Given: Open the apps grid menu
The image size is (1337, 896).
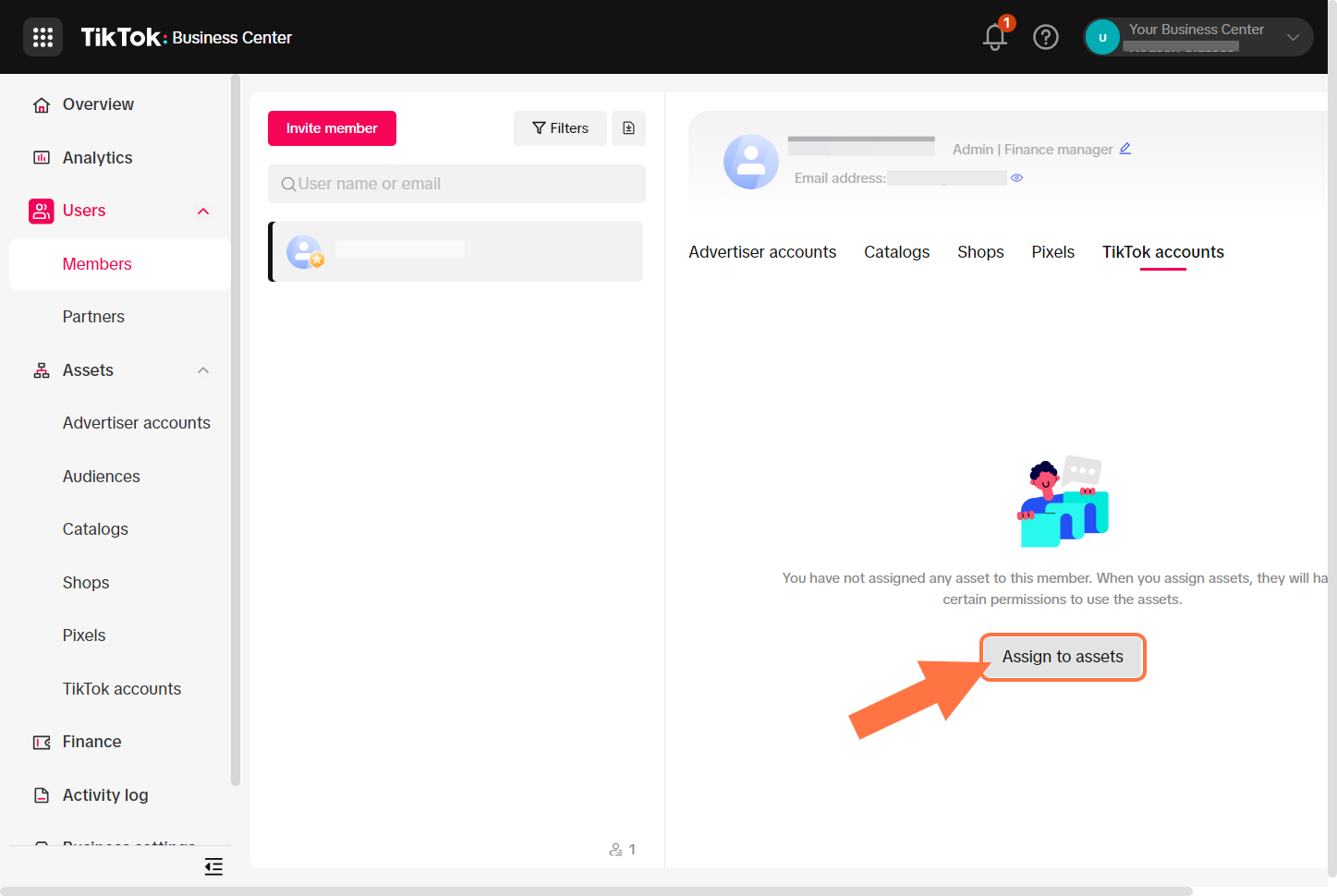Looking at the screenshot, I should [43, 37].
